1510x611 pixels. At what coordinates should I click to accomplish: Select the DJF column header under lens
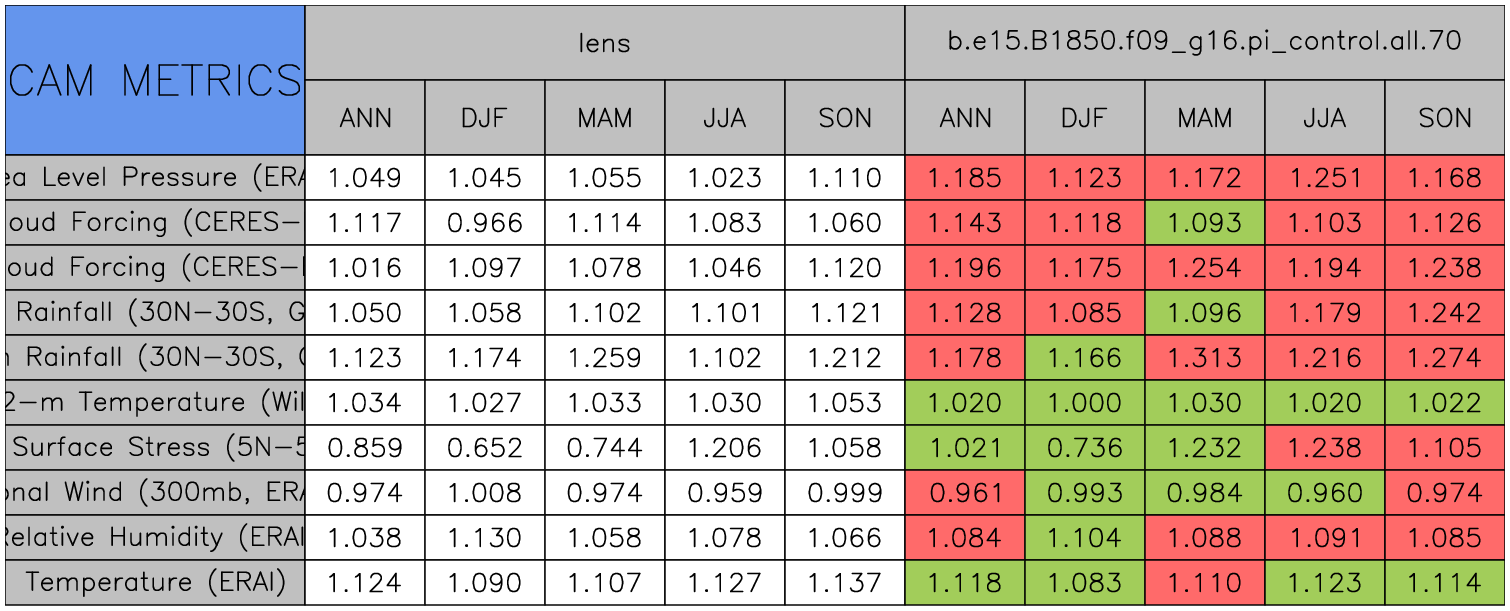tap(485, 118)
